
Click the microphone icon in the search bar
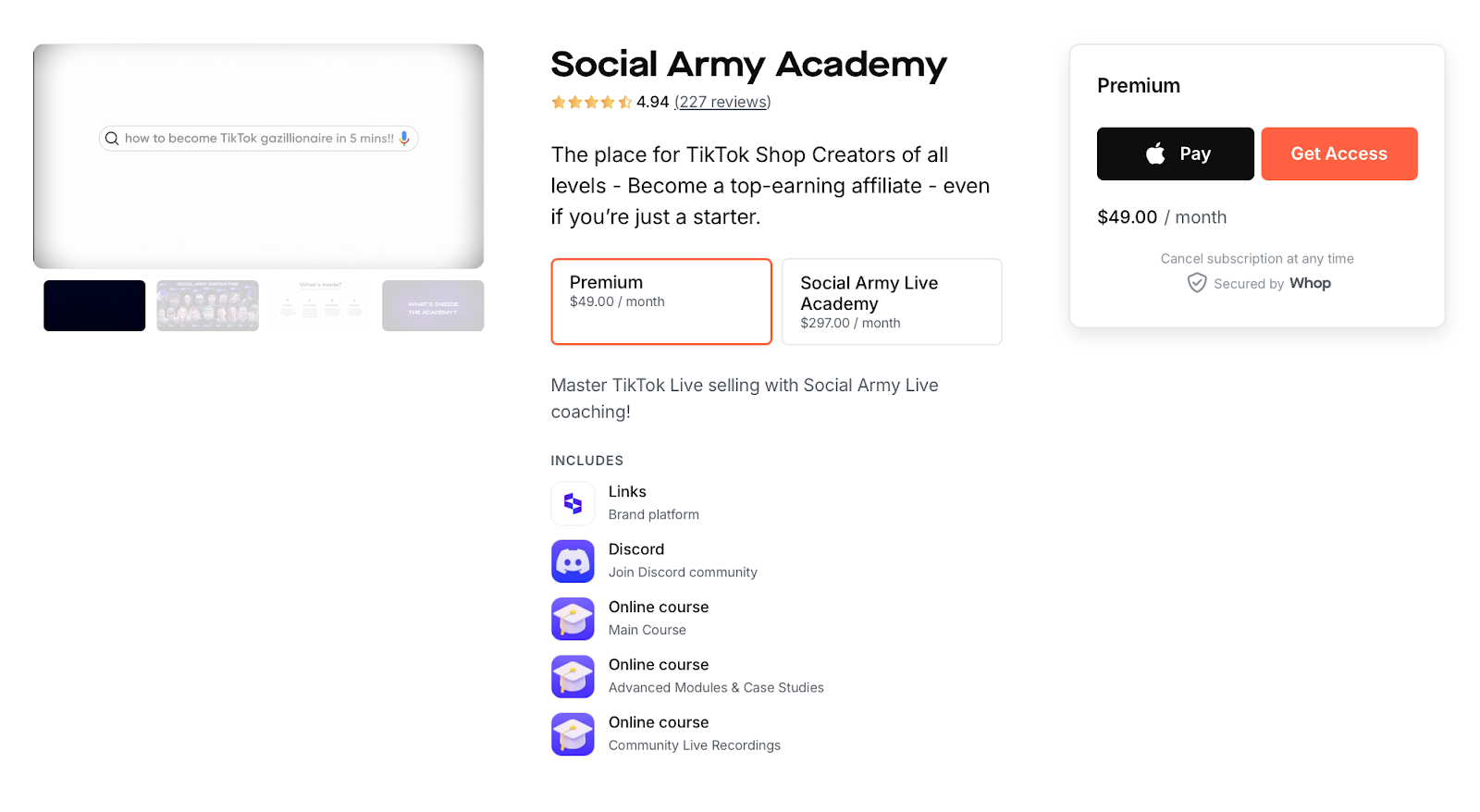(x=404, y=138)
